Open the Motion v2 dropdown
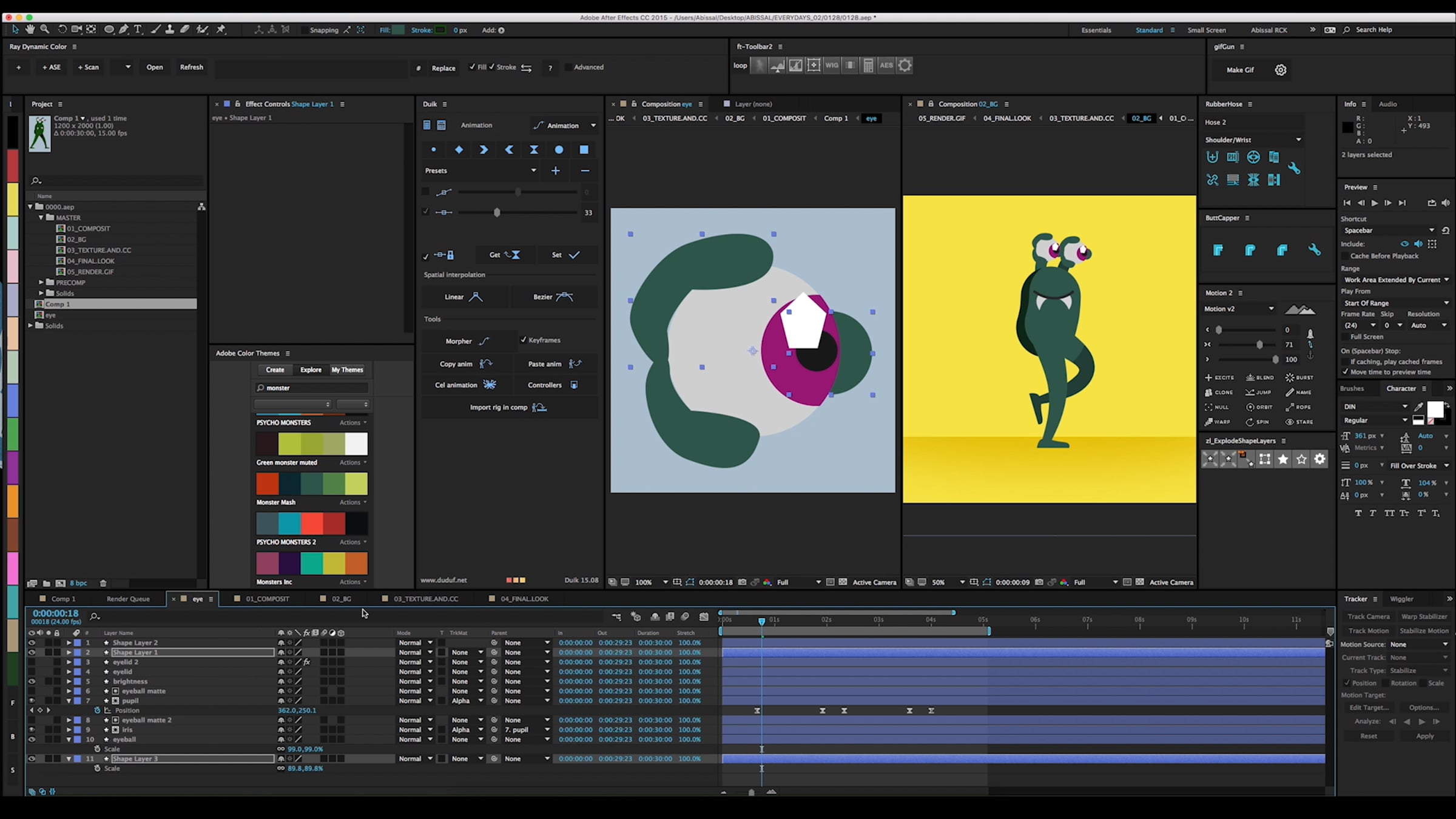1456x819 pixels. pyautogui.click(x=1271, y=309)
